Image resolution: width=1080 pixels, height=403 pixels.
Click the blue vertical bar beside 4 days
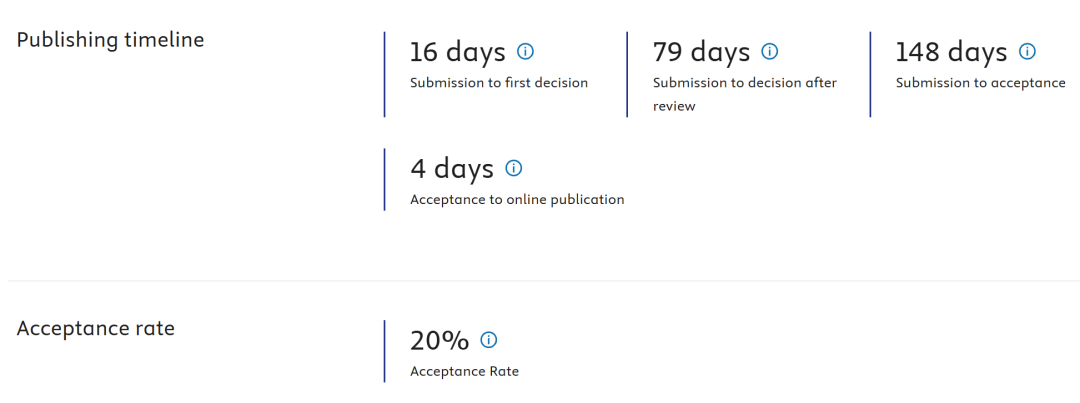pos(385,180)
